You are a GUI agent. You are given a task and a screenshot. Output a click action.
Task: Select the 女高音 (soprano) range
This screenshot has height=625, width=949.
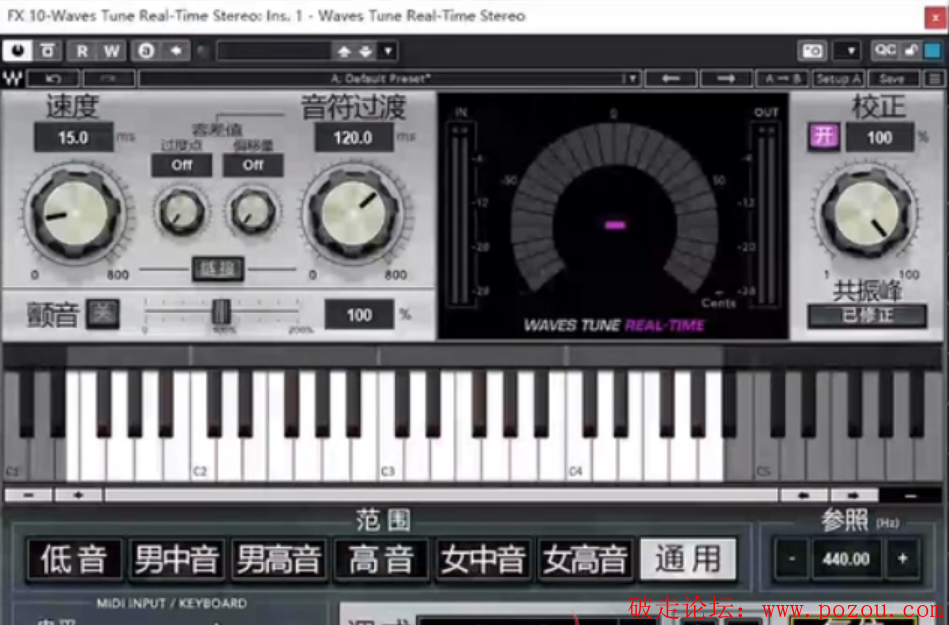click(x=585, y=558)
